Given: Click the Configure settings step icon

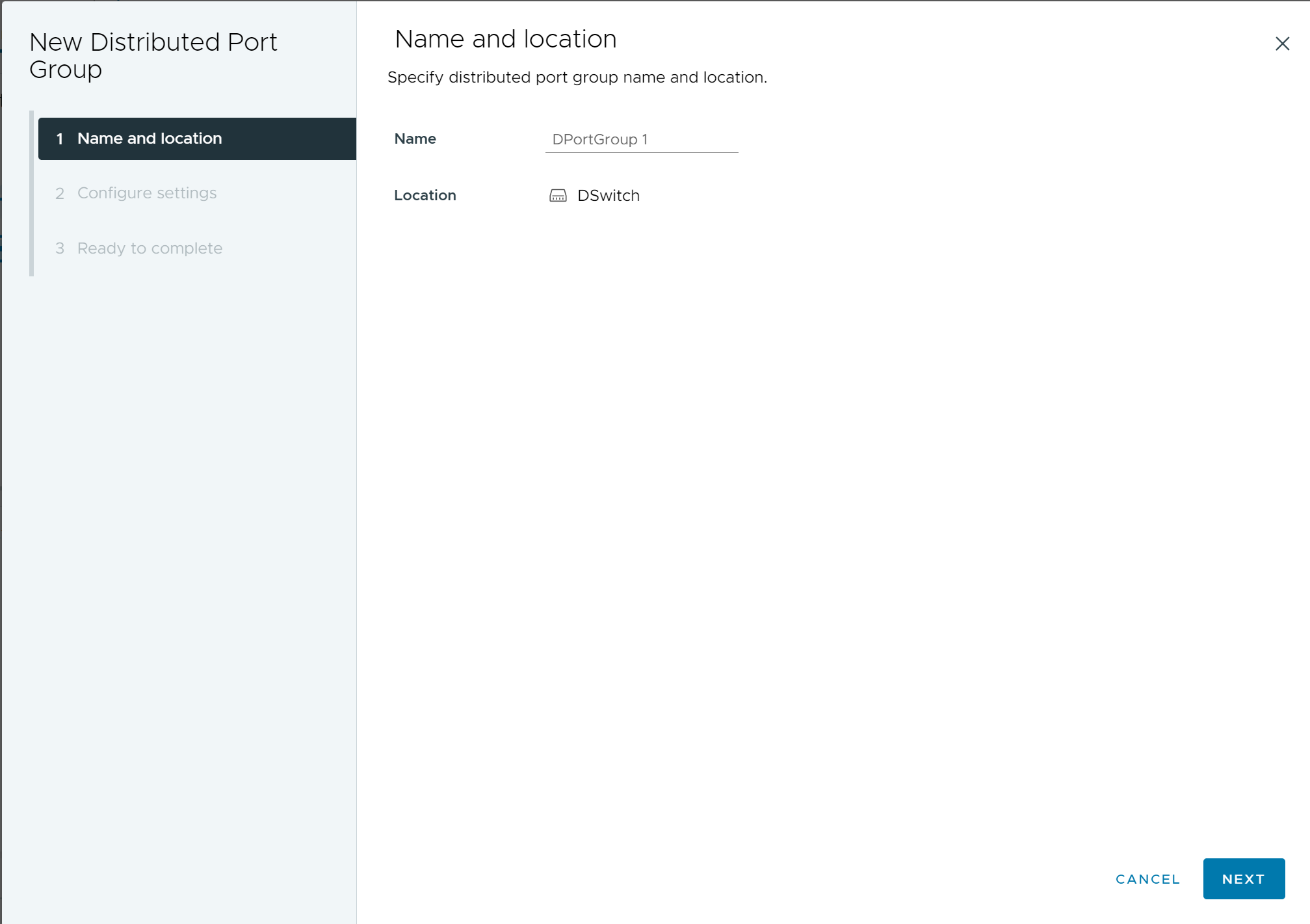Looking at the screenshot, I should (60, 193).
